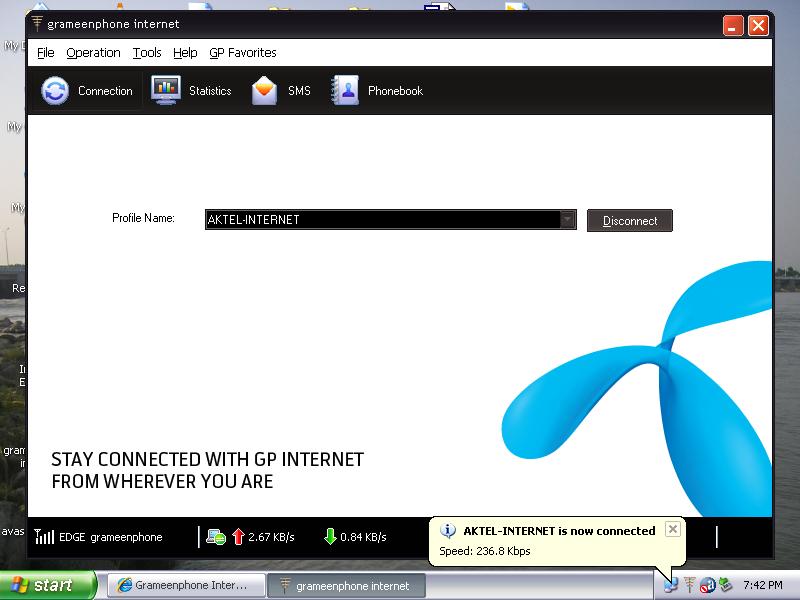Click the '0.84 KB/s' download speed text
The width and height of the screenshot is (800, 600).
coord(363,537)
